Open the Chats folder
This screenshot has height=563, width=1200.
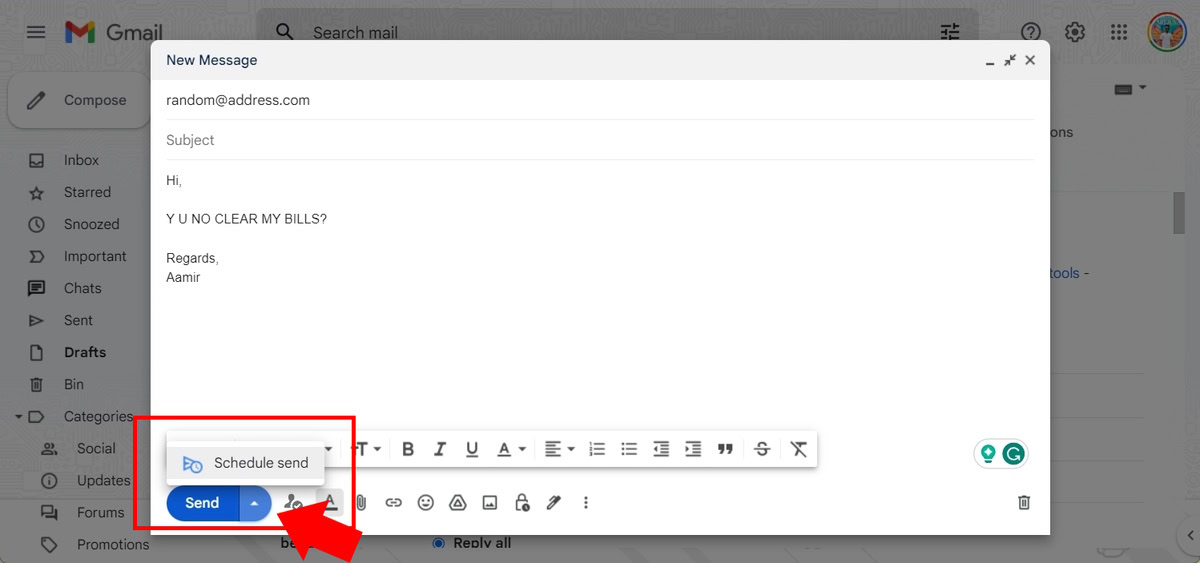[x=82, y=288]
